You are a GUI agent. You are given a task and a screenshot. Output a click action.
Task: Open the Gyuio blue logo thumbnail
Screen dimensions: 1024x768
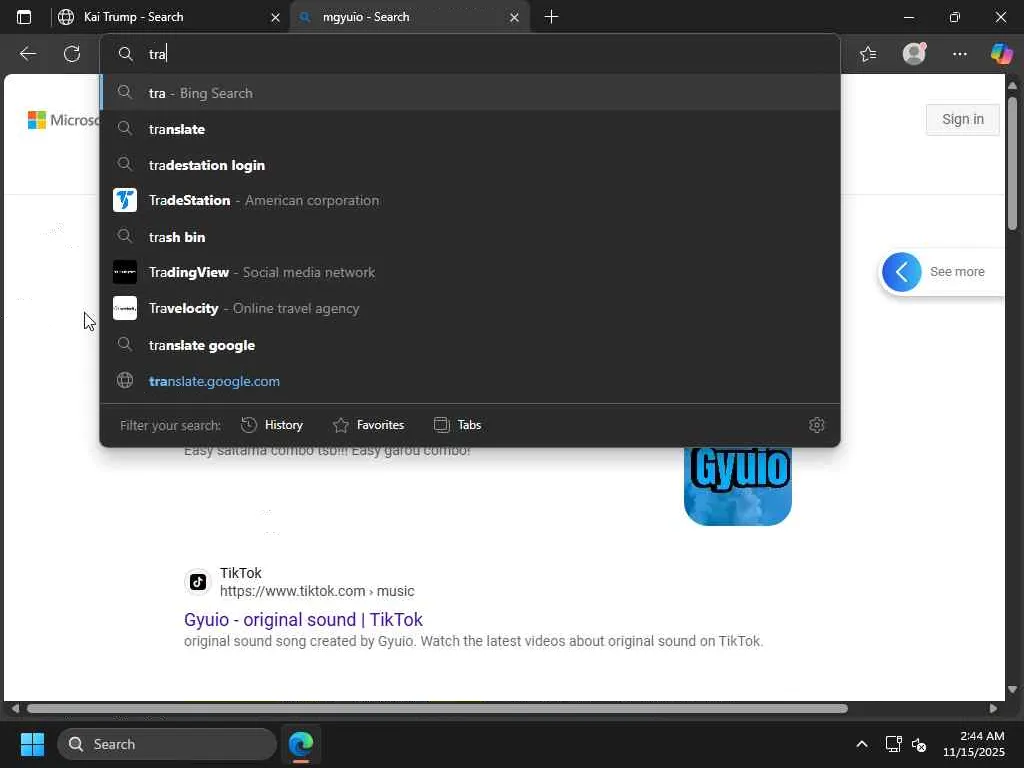point(738,487)
